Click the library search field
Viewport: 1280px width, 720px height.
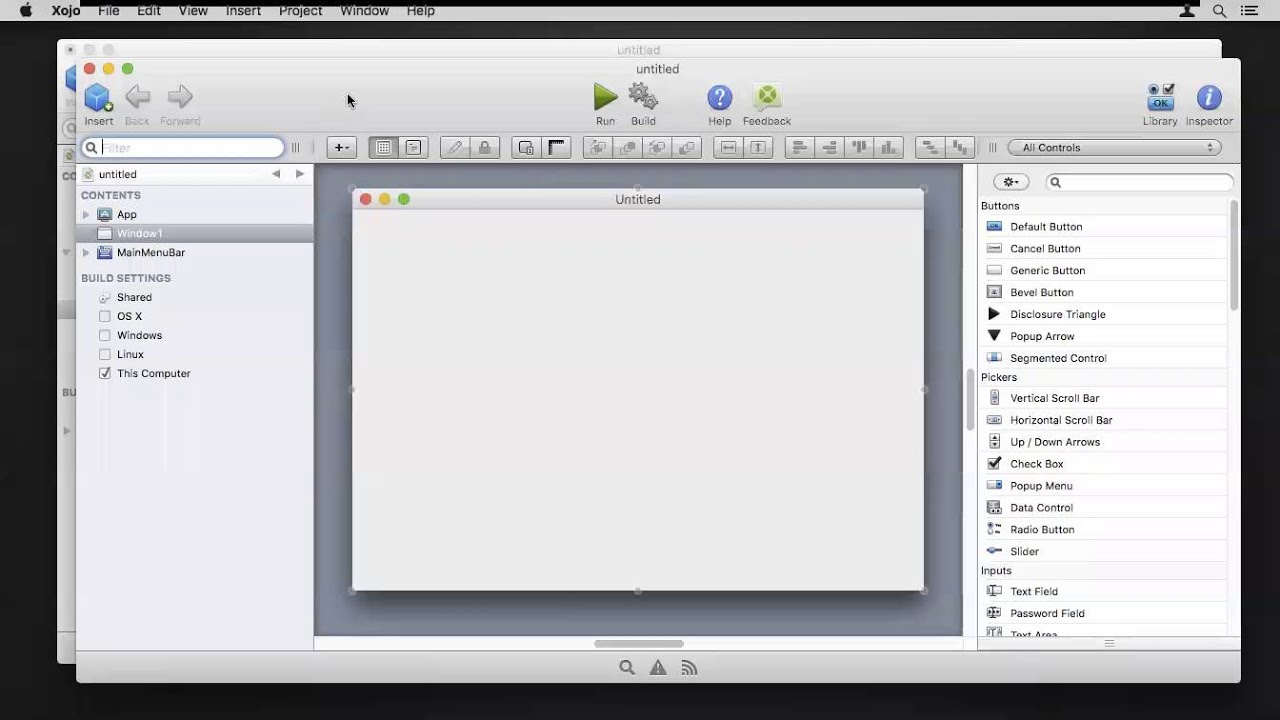(x=1140, y=182)
